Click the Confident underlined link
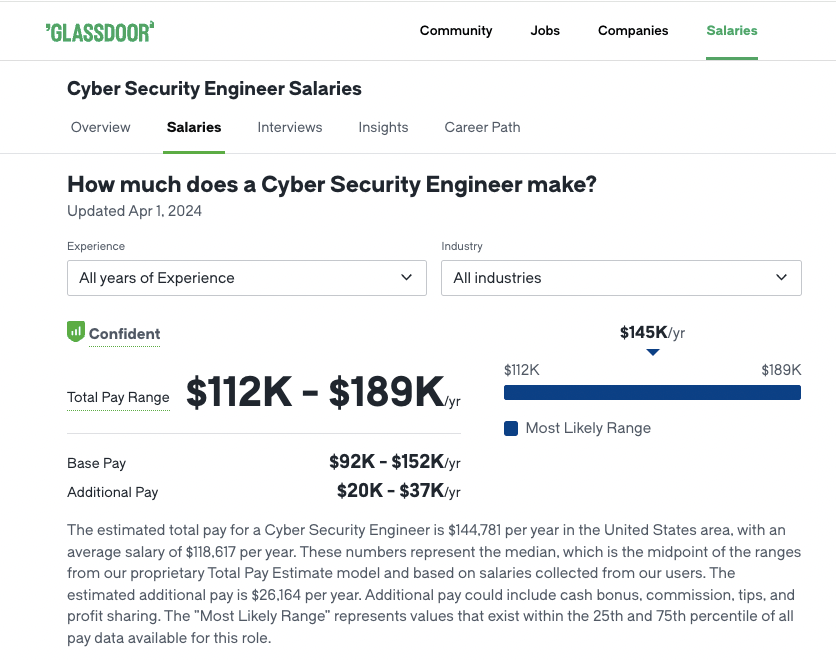836x660 pixels. (x=124, y=334)
